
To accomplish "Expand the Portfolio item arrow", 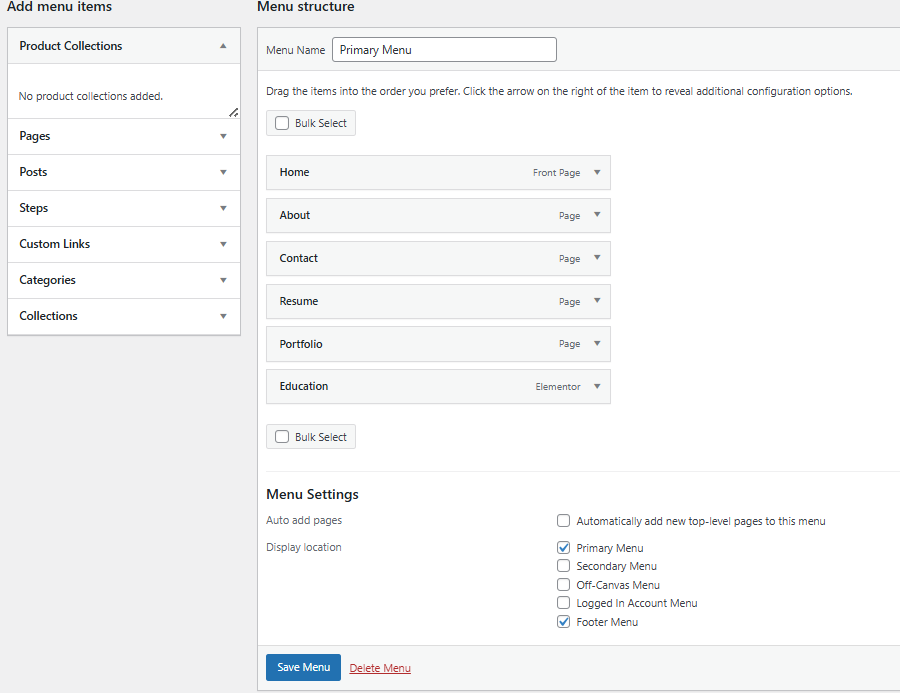I will pos(597,343).
